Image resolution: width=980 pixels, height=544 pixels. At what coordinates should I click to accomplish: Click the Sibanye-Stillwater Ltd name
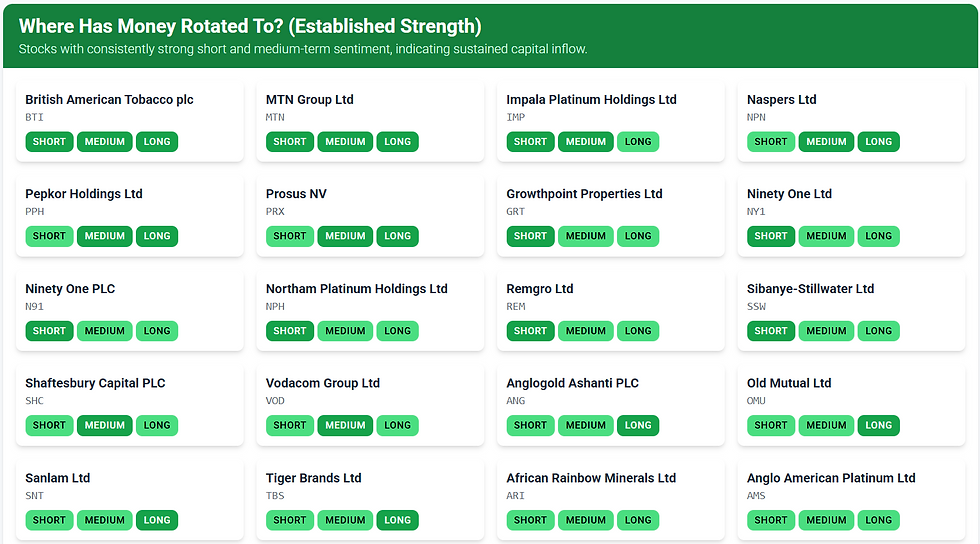click(811, 289)
